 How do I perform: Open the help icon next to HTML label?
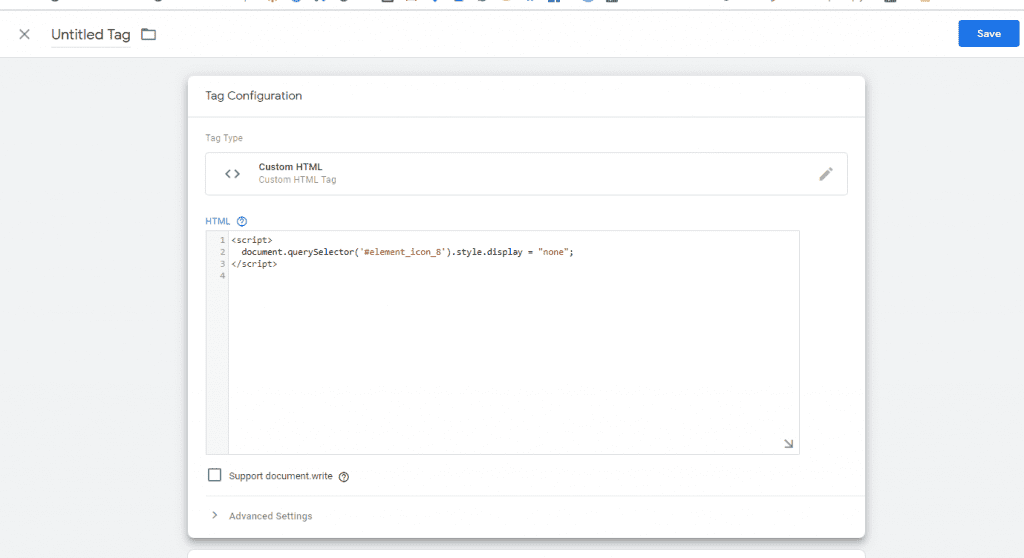coord(242,221)
